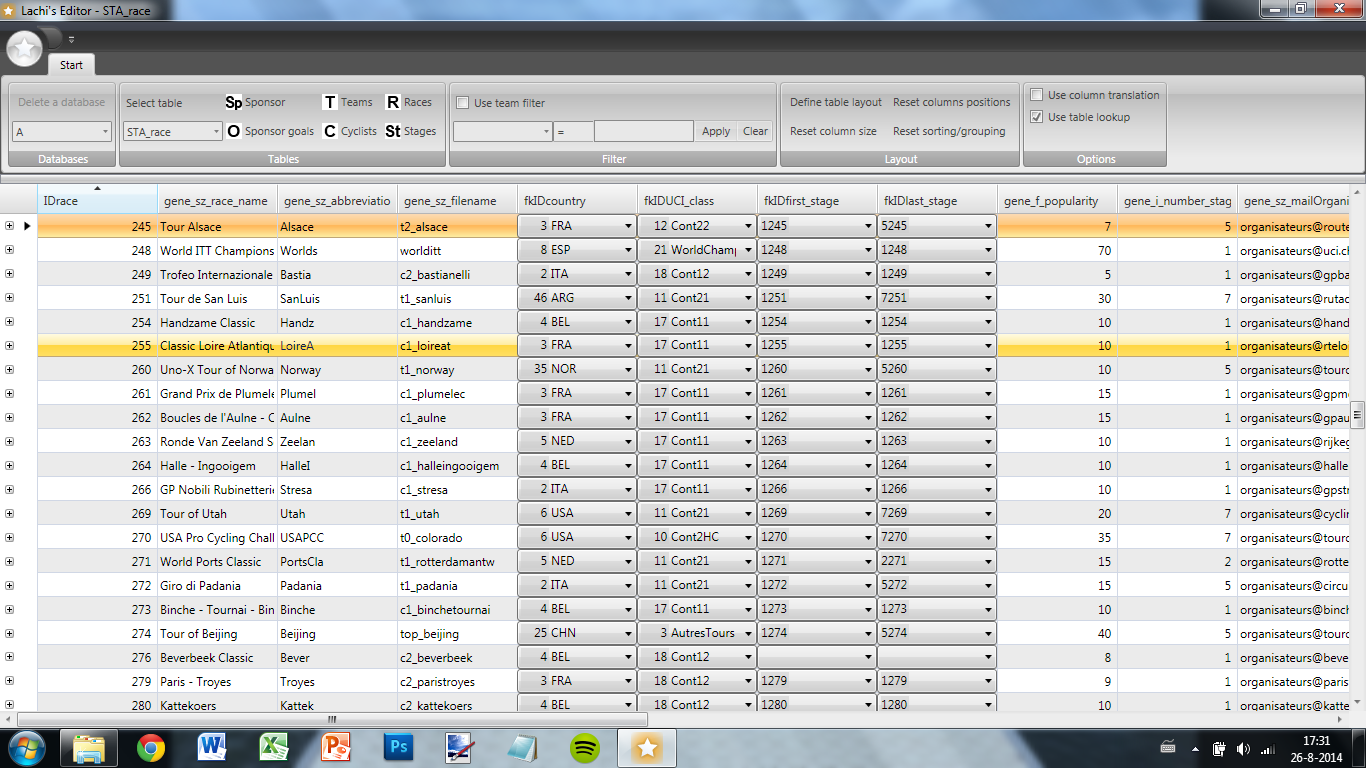Viewport: 1366px width, 768px height.
Task: Open the Races table via R icon
Action: coord(393,102)
